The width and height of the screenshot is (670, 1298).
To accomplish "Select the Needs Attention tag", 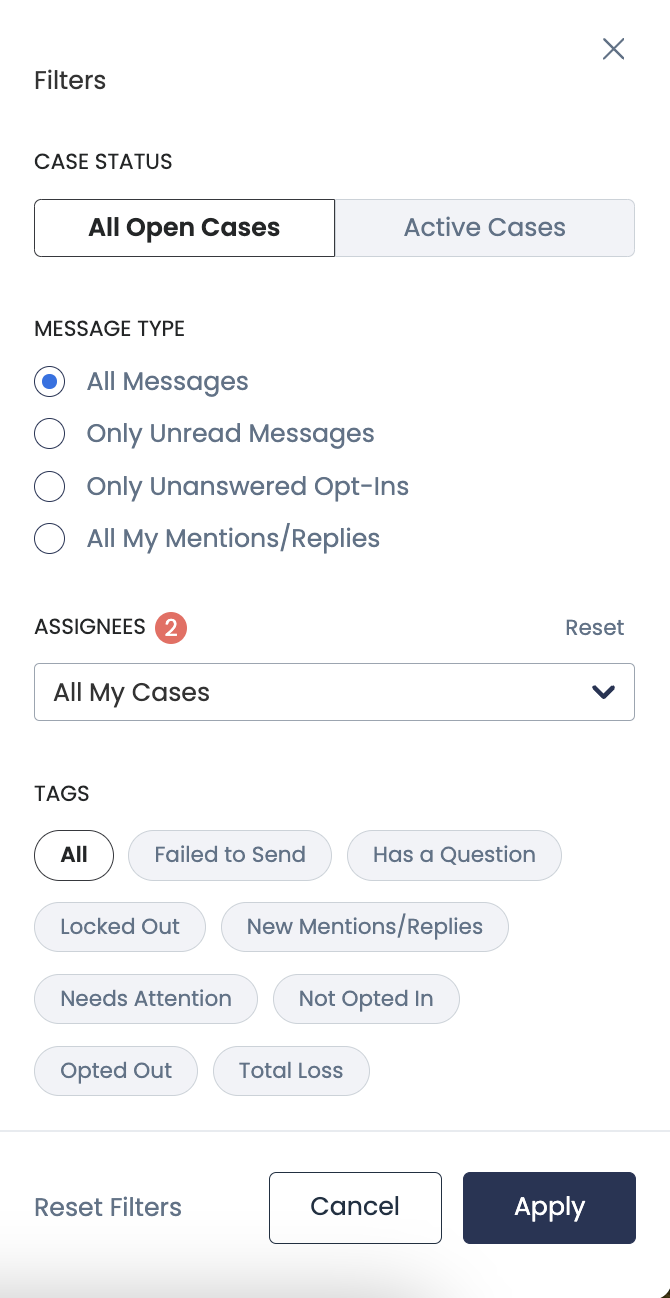I will 146,999.
